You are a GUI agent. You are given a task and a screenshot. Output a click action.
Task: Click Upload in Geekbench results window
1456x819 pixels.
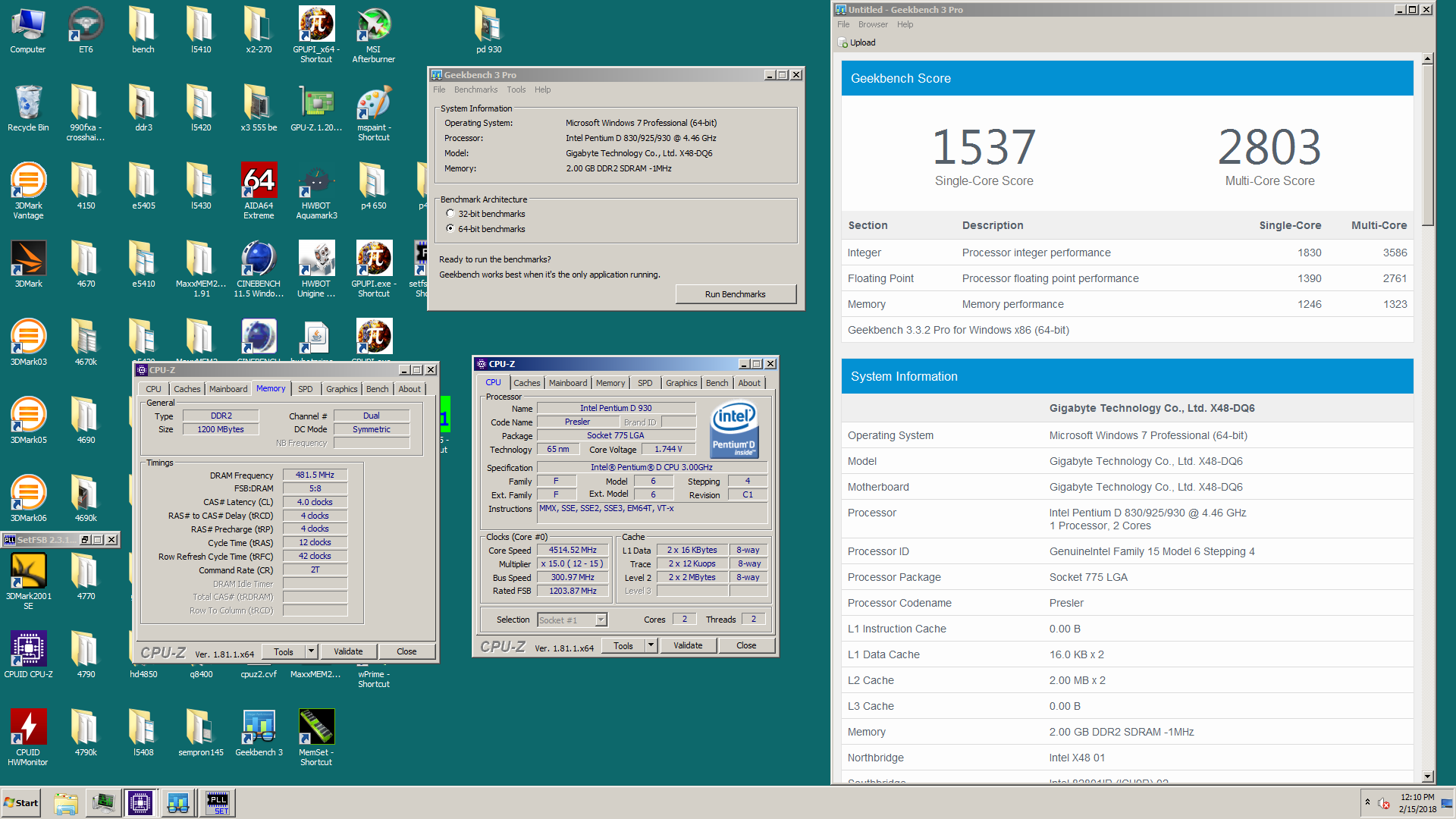tap(857, 42)
